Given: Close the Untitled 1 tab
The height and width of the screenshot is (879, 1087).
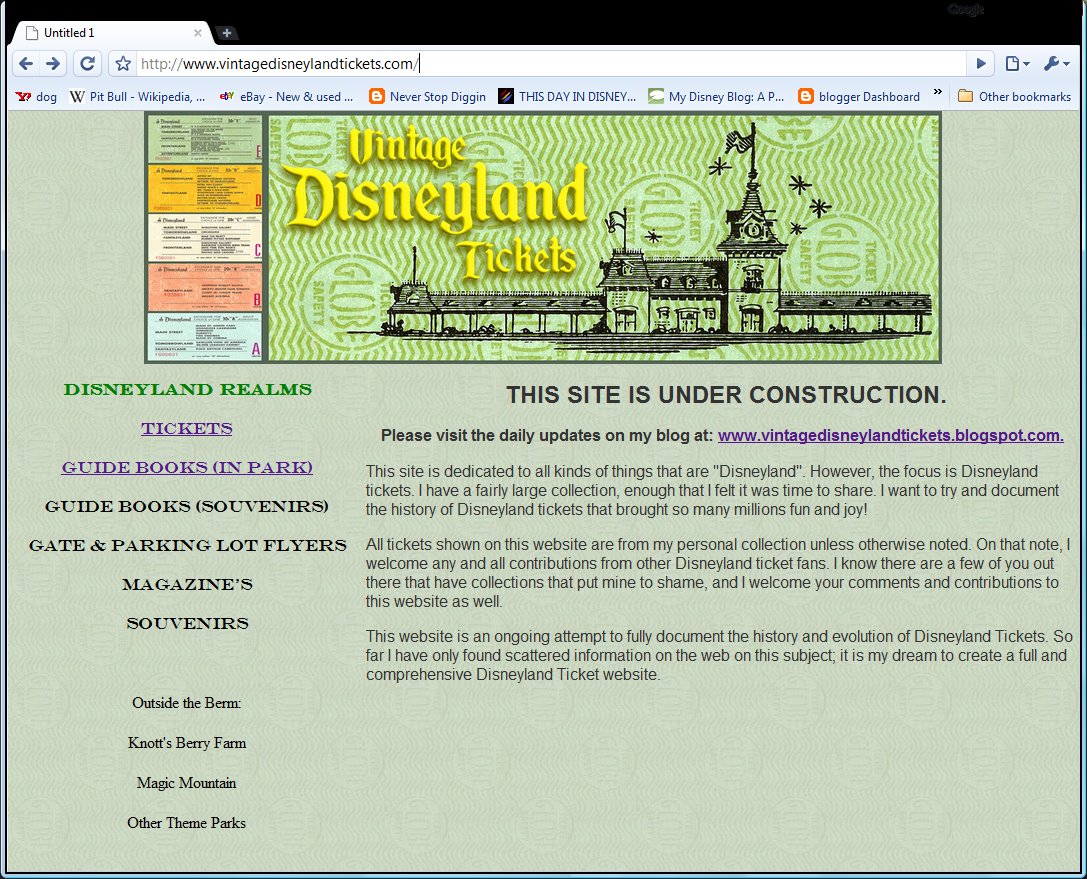Looking at the screenshot, I should (x=198, y=33).
